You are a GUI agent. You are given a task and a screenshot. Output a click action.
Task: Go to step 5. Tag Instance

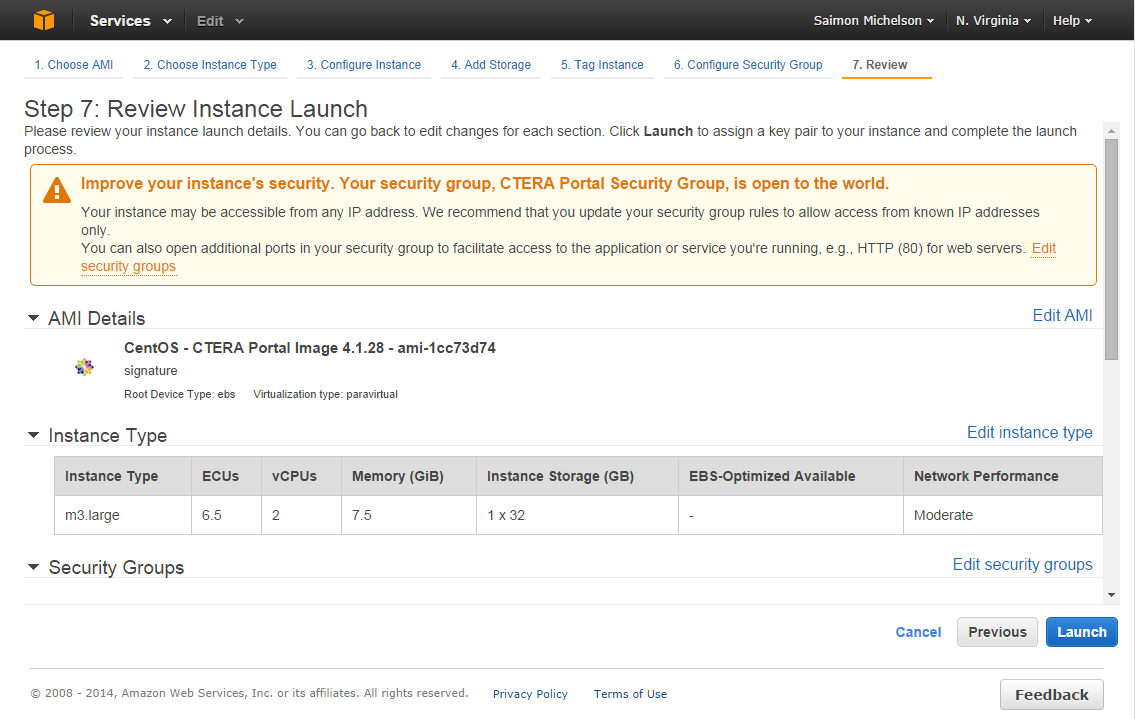tap(602, 64)
